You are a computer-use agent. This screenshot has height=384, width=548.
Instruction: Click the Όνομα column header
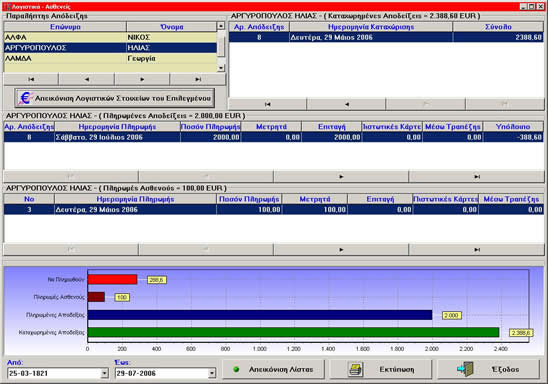[x=172, y=27]
